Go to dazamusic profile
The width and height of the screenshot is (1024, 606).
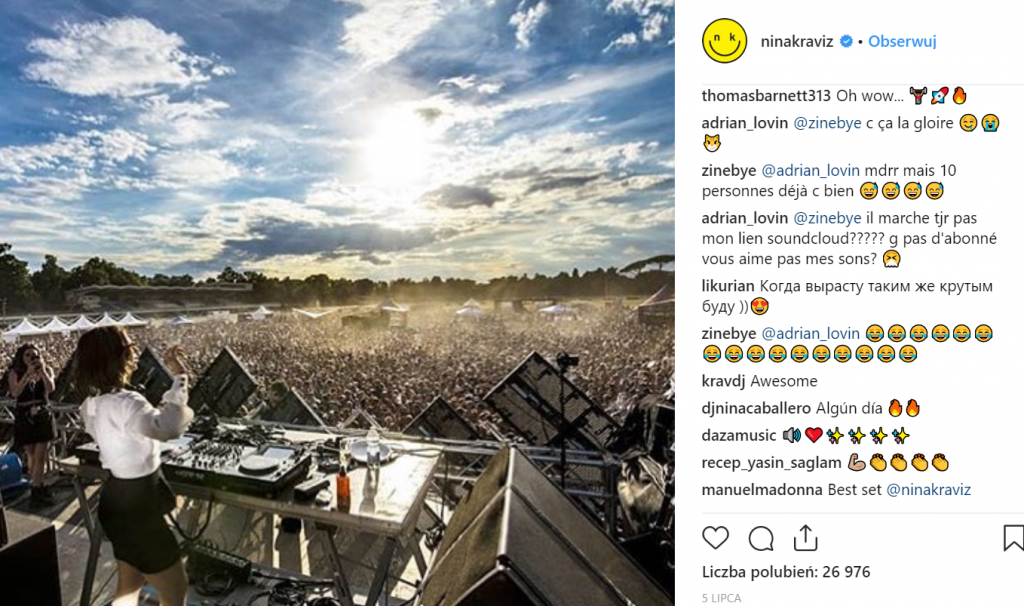tap(739, 436)
